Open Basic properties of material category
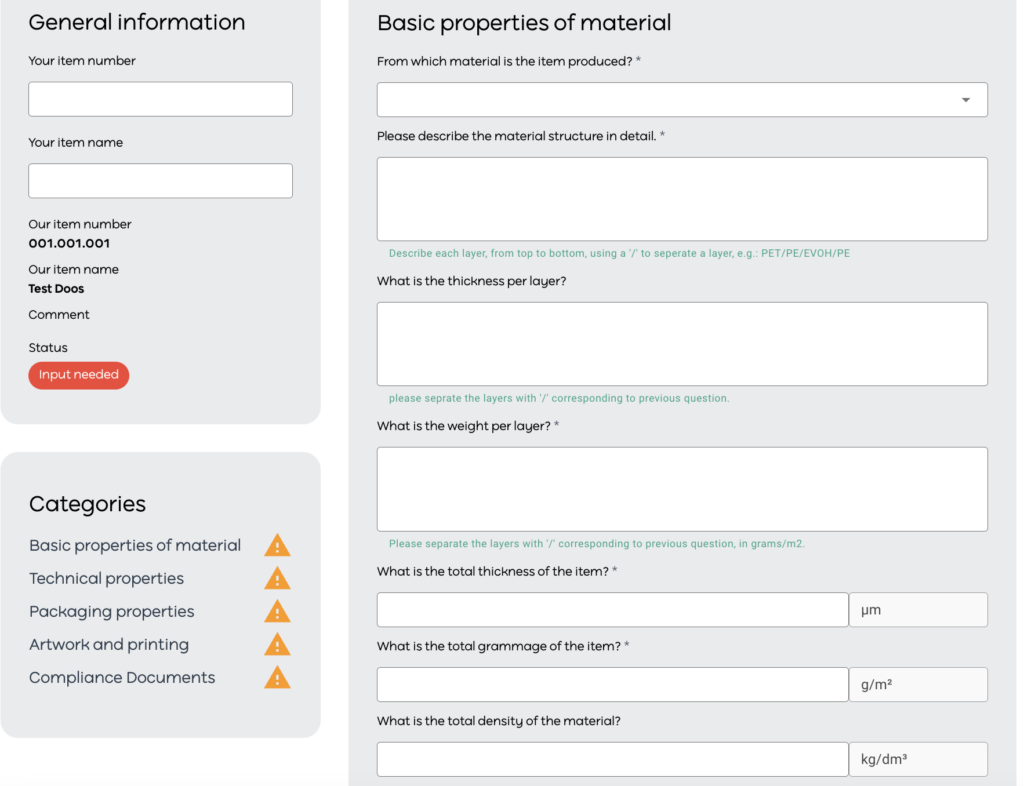 (x=135, y=545)
